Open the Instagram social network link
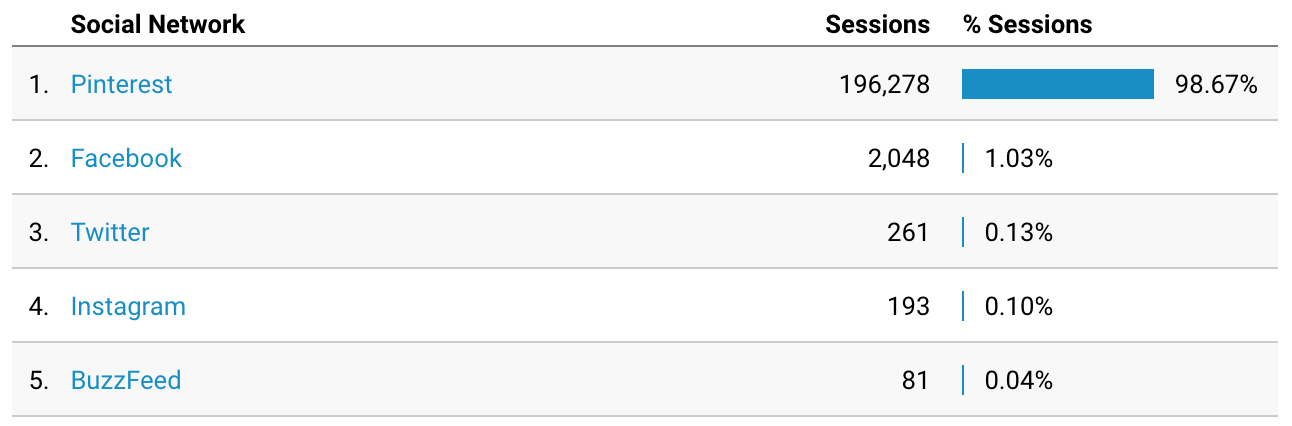This screenshot has height=426, width=1292. pyautogui.click(x=128, y=307)
